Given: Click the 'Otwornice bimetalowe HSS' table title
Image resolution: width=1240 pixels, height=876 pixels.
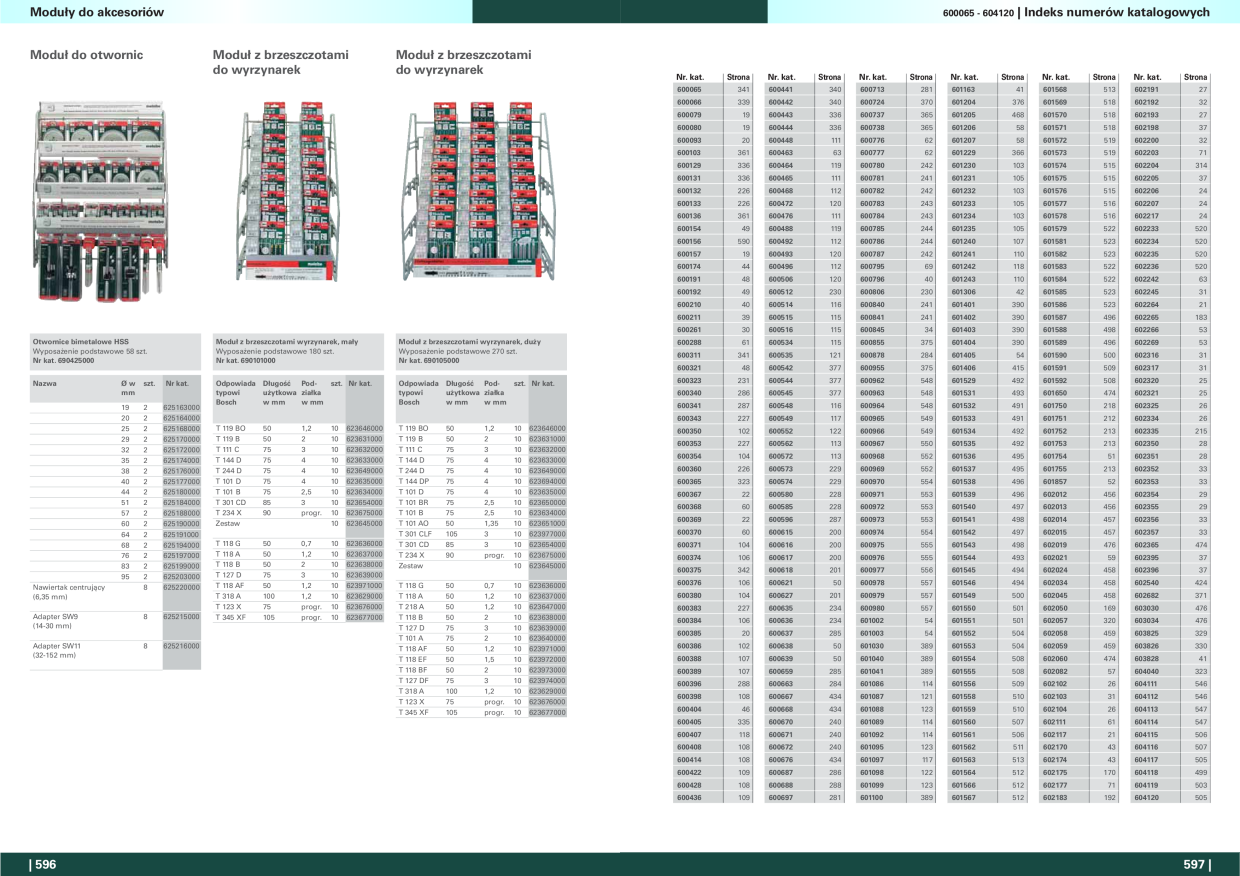Looking at the screenshot, I should click(81, 343).
